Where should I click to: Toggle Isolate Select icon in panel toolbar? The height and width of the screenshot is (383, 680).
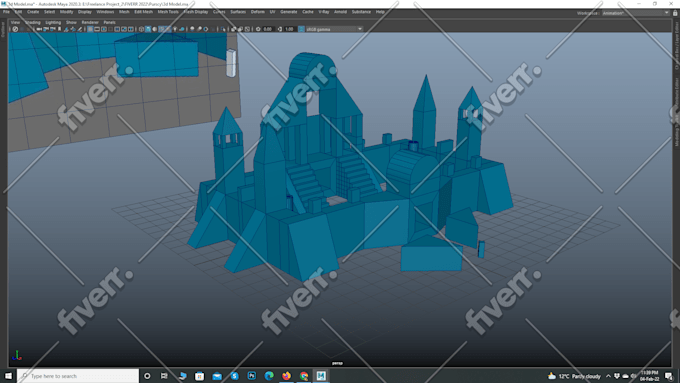[223, 29]
